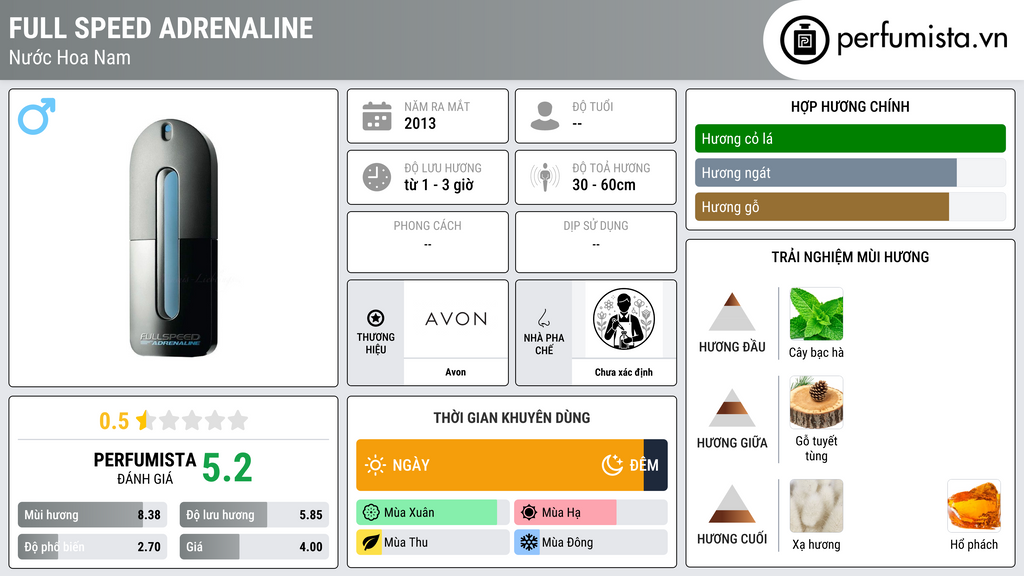Click the Mùa Thu leaf icon
Screen dimensions: 1024x576
pos(370,543)
